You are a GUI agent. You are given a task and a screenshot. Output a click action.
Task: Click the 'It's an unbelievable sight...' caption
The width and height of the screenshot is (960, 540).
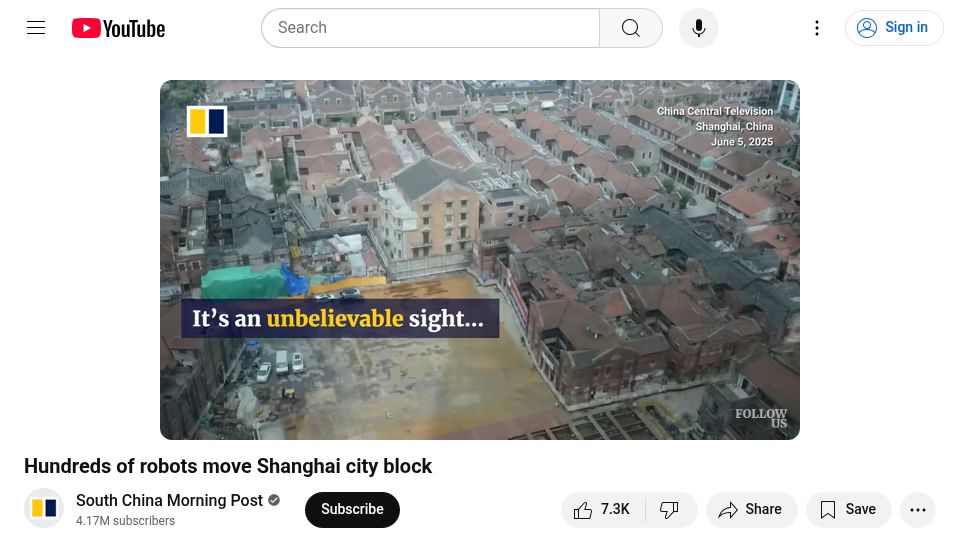[340, 318]
